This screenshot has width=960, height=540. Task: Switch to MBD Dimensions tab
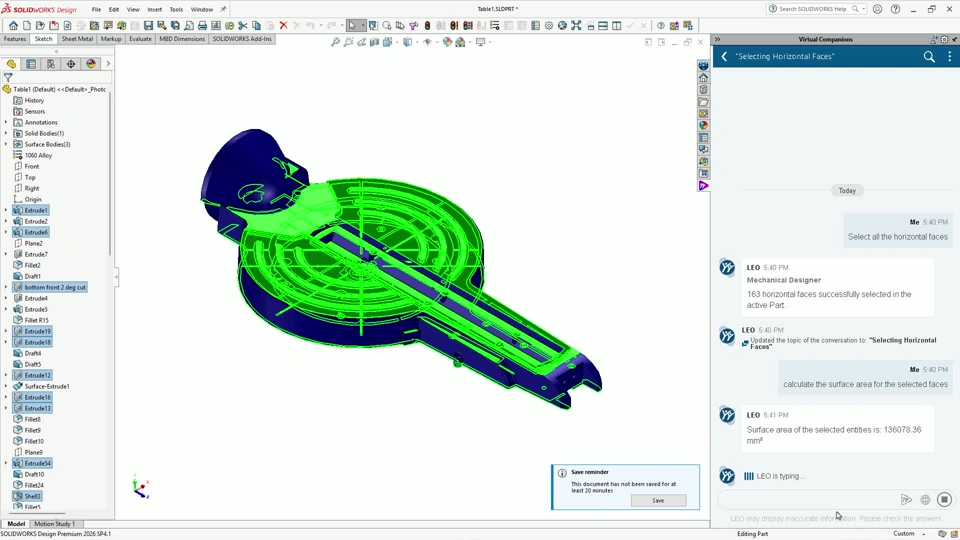(x=182, y=39)
